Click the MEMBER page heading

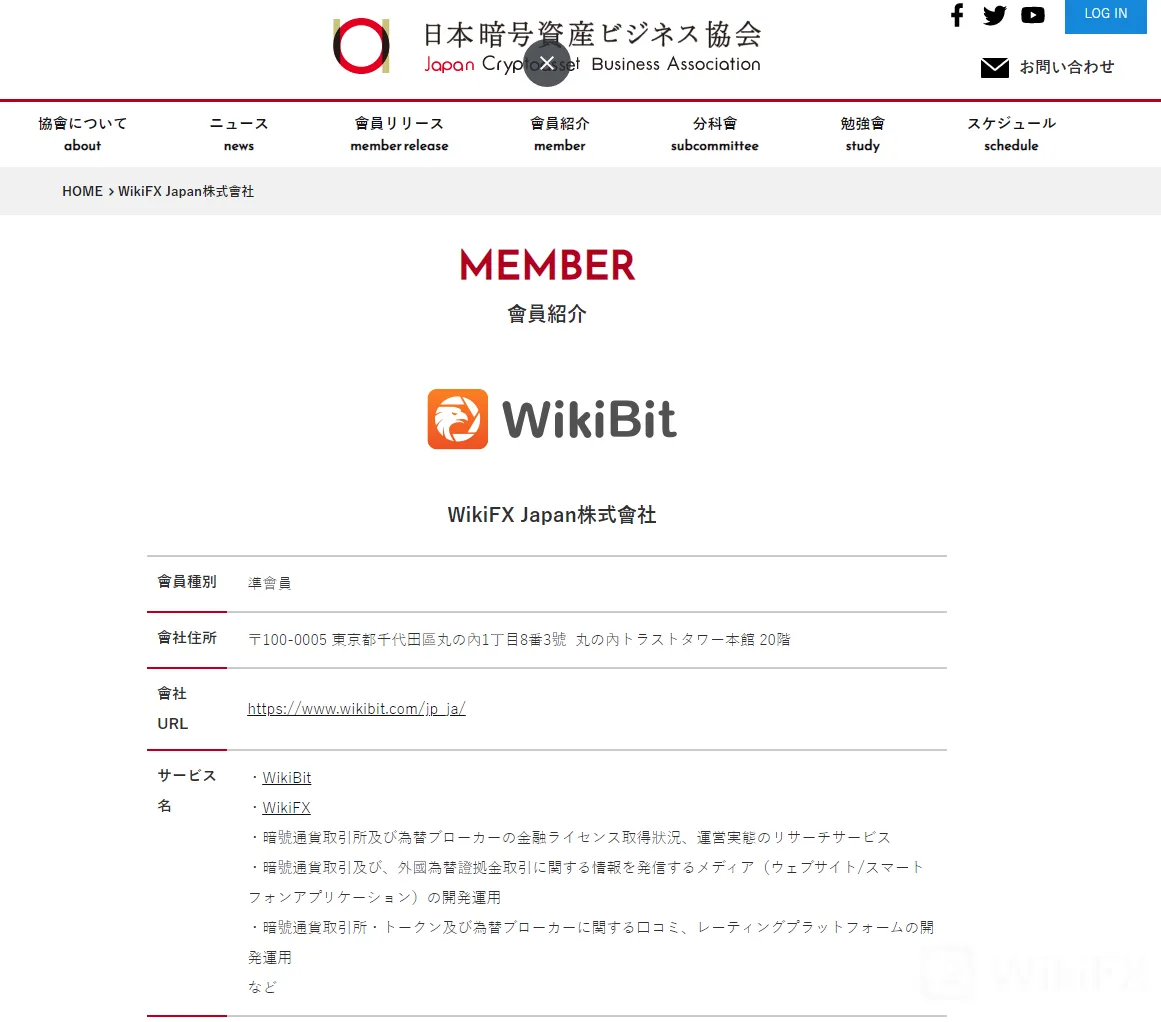[547, 265]
